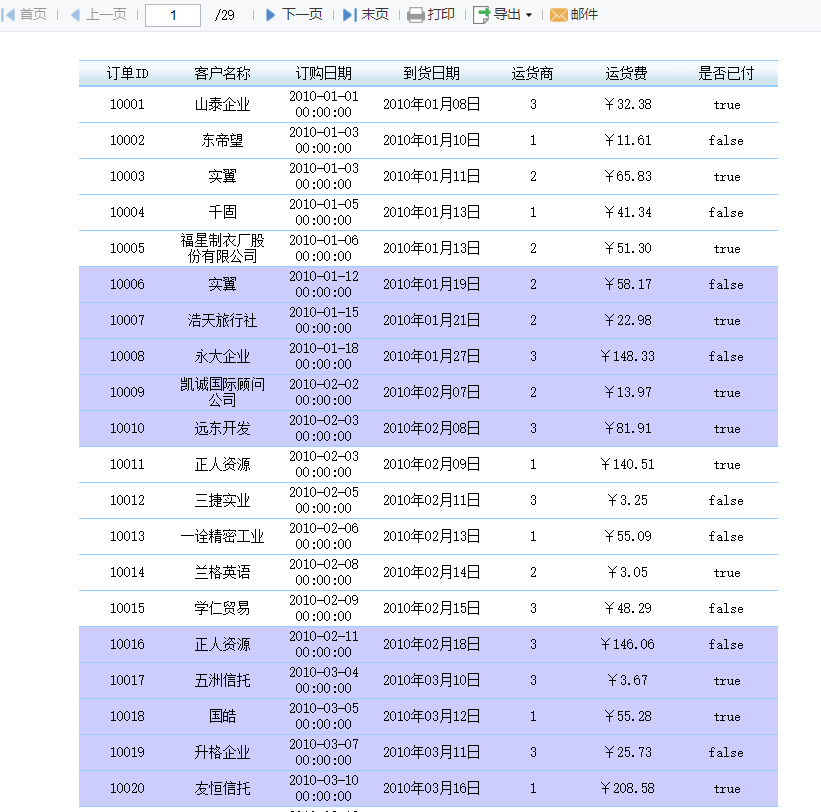
Task: Click the 打印 text label
Action: pyautogui.click(x=441, y=14)
